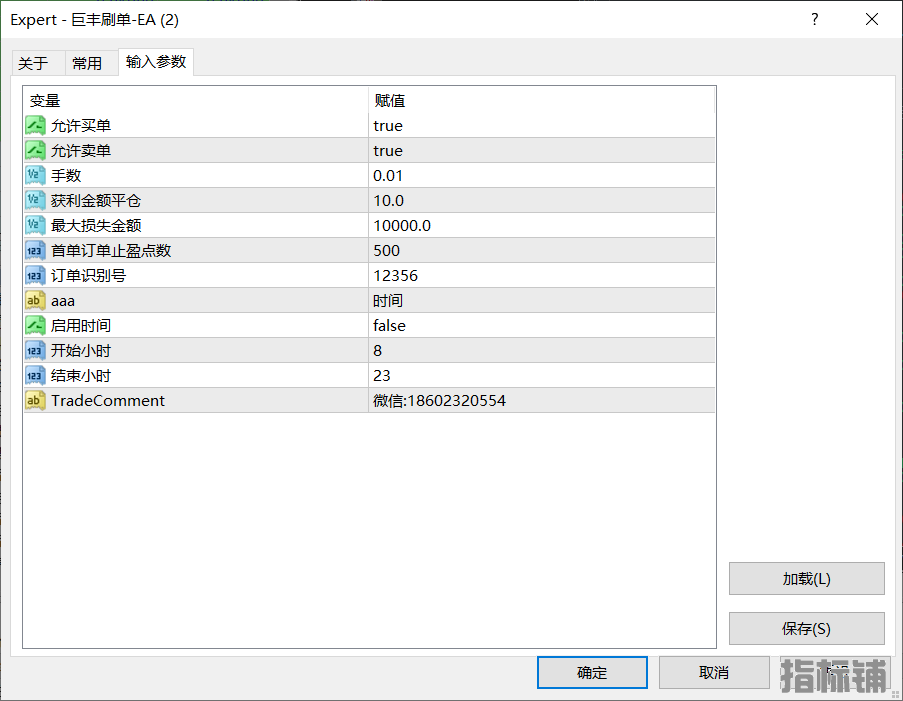
Task: Click the double-type icon beside 获利金额平仓
Action: coord(35,200)
